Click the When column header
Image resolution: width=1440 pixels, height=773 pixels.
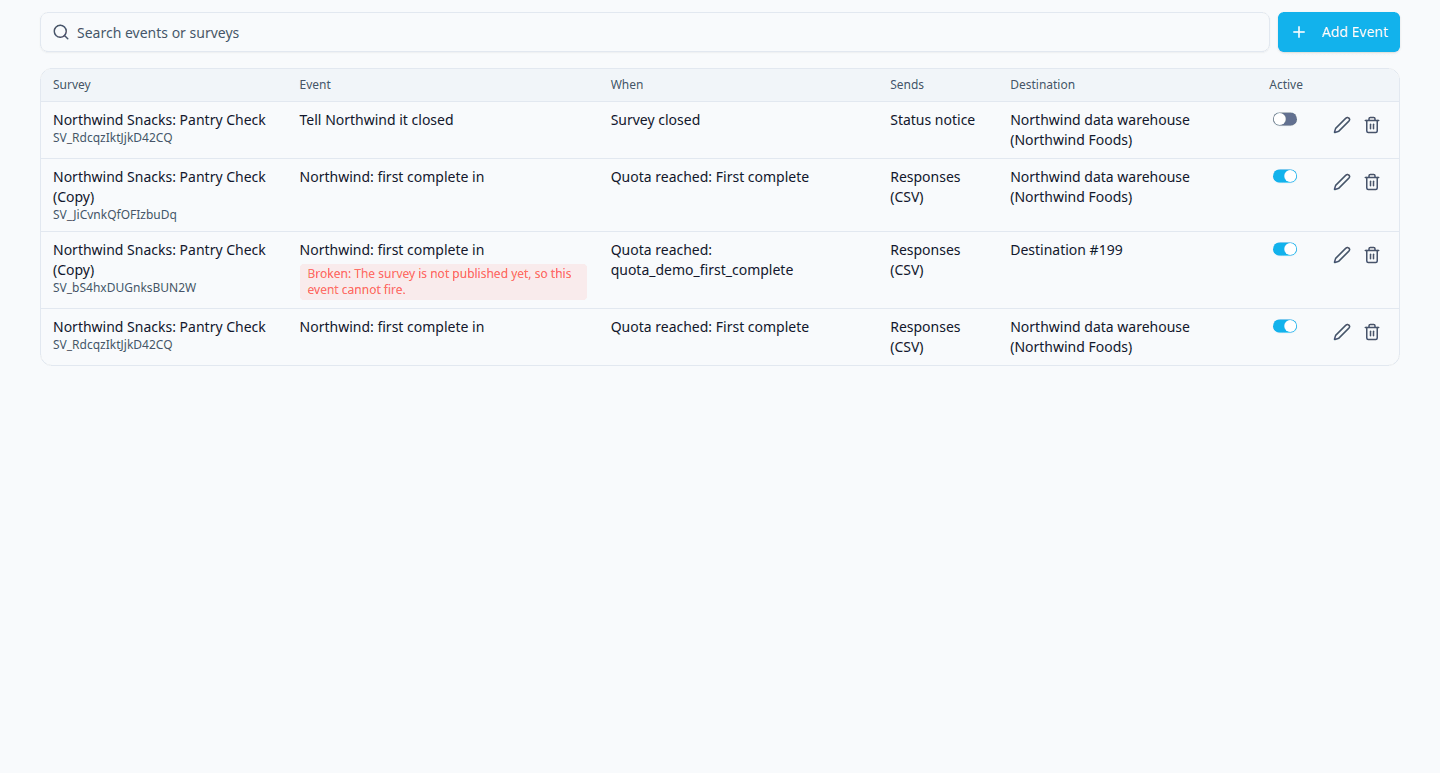627,85
